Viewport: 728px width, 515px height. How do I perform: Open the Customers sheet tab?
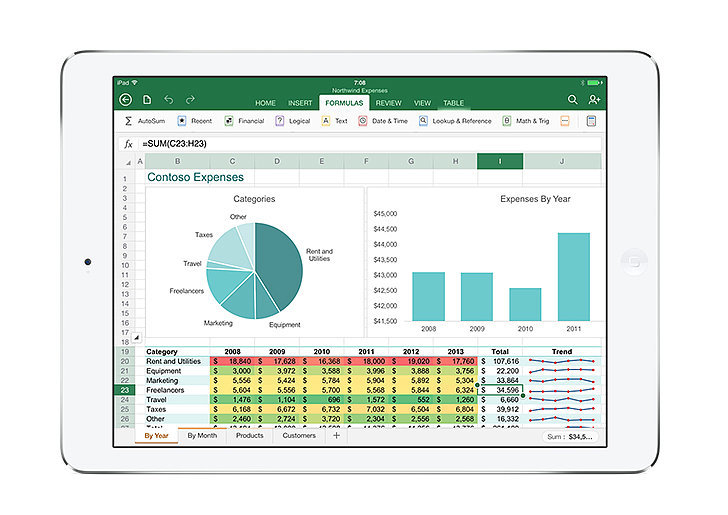click(299, 436)
